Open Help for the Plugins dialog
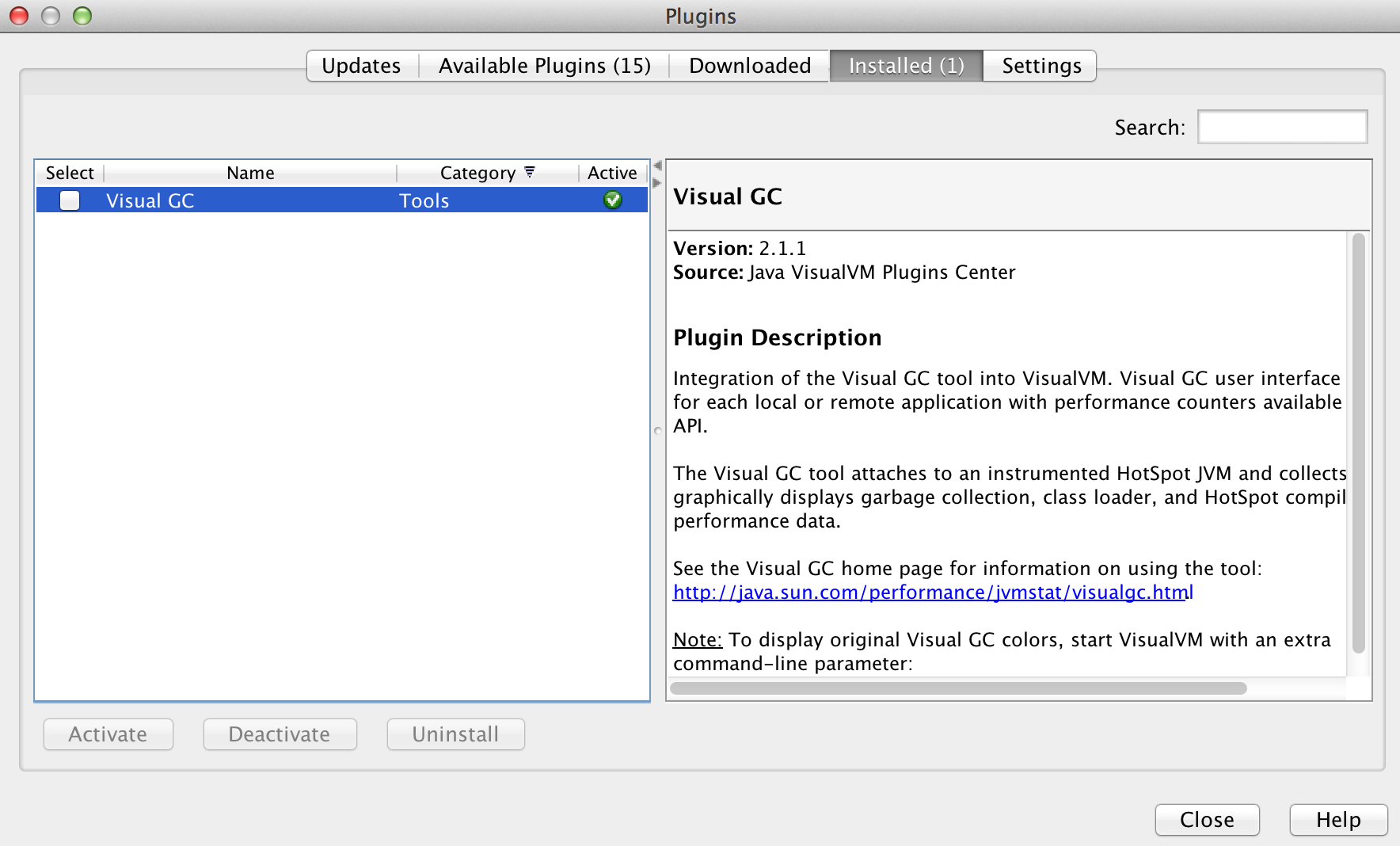The image size is (1400, 846). (x=1337, y=820)
